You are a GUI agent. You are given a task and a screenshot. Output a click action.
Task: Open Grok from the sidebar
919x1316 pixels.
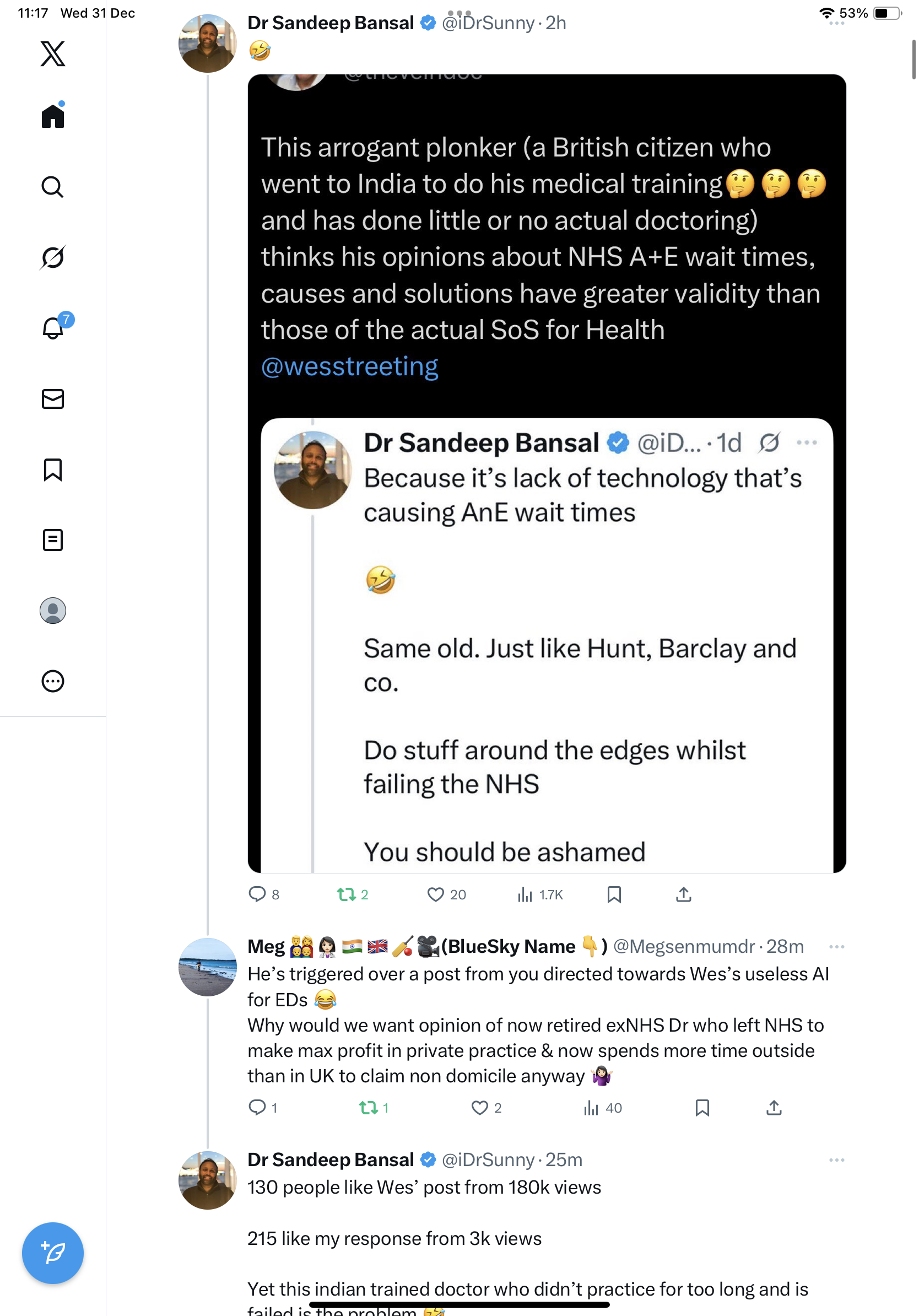pos(53,257)
